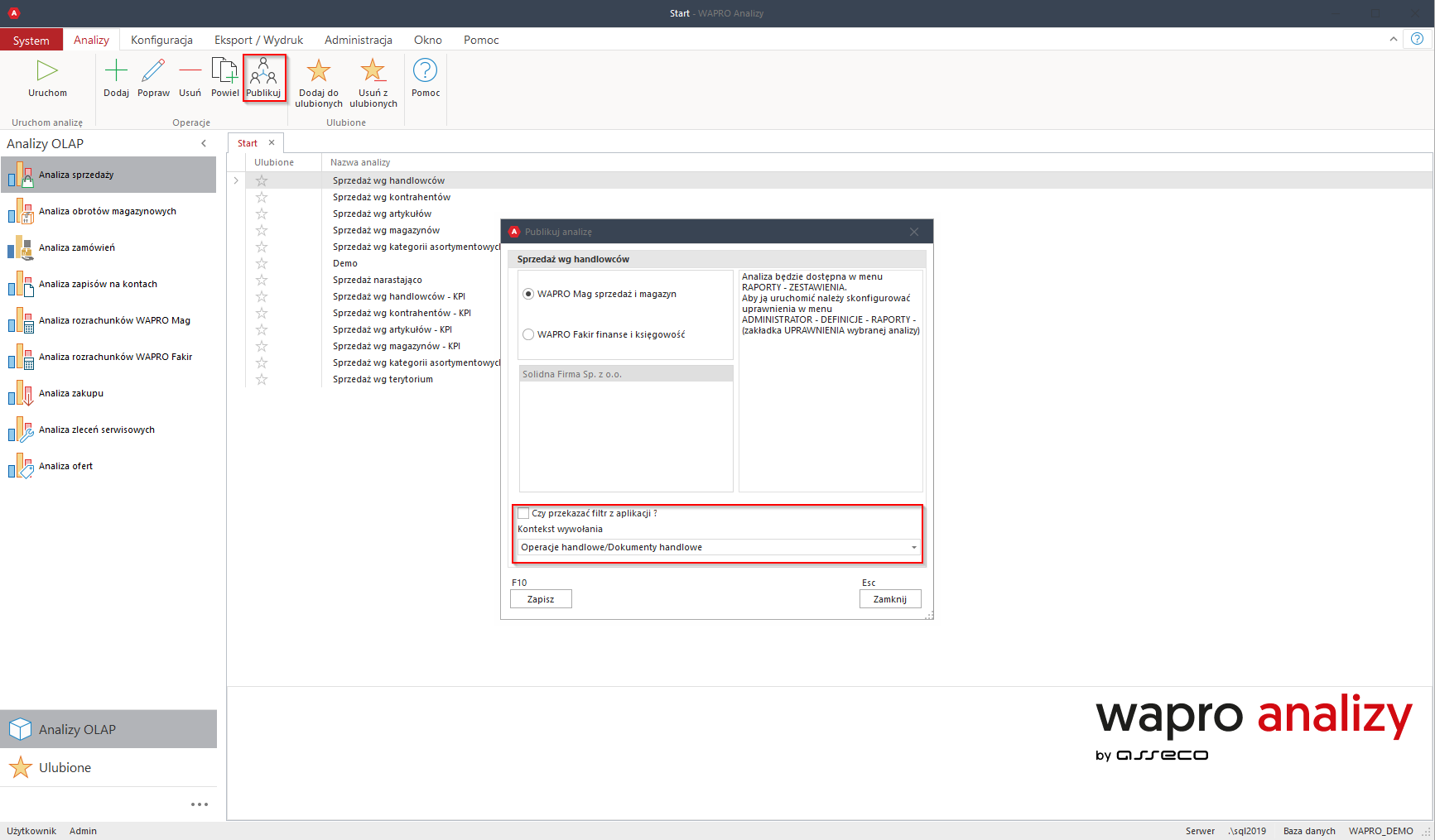Toggle favorite star for Sprzedaż wg terytorium
The height and width of the screenshot is (840, 1435).
(262, 379)
